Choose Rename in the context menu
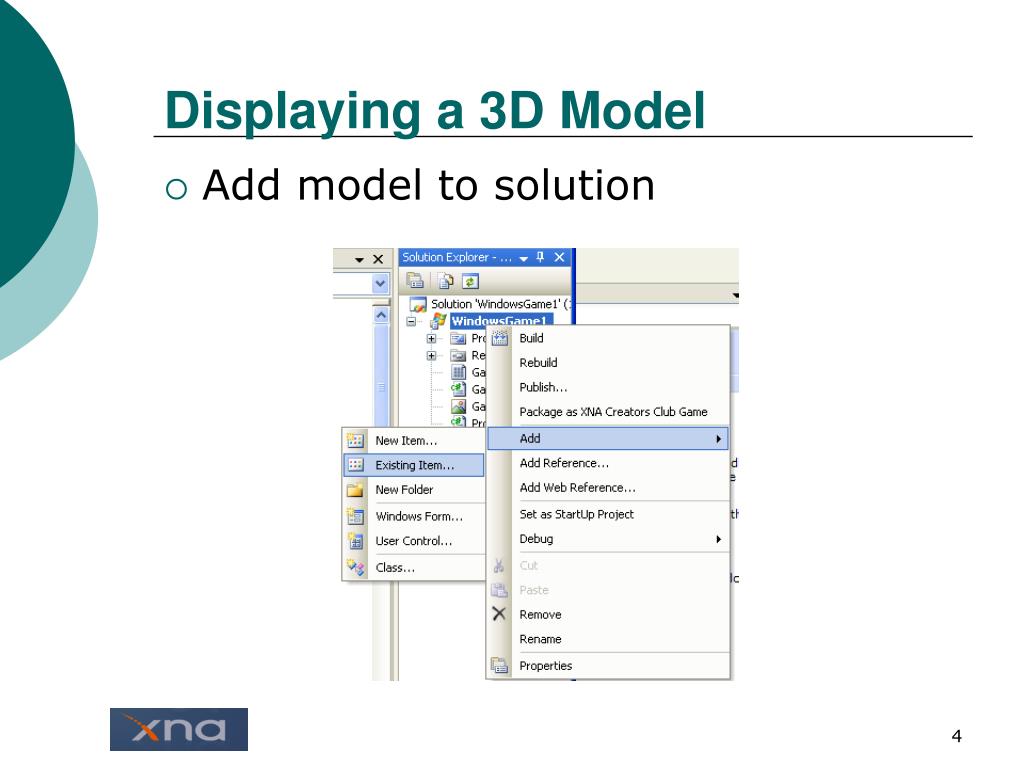Viewport: 1024px width, 768px height. click(609, 639)
